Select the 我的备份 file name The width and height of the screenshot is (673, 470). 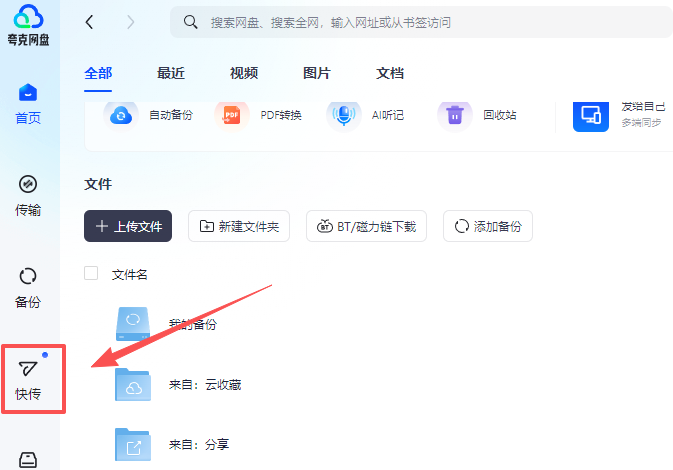pyautogui.click(x=193, y=324)
